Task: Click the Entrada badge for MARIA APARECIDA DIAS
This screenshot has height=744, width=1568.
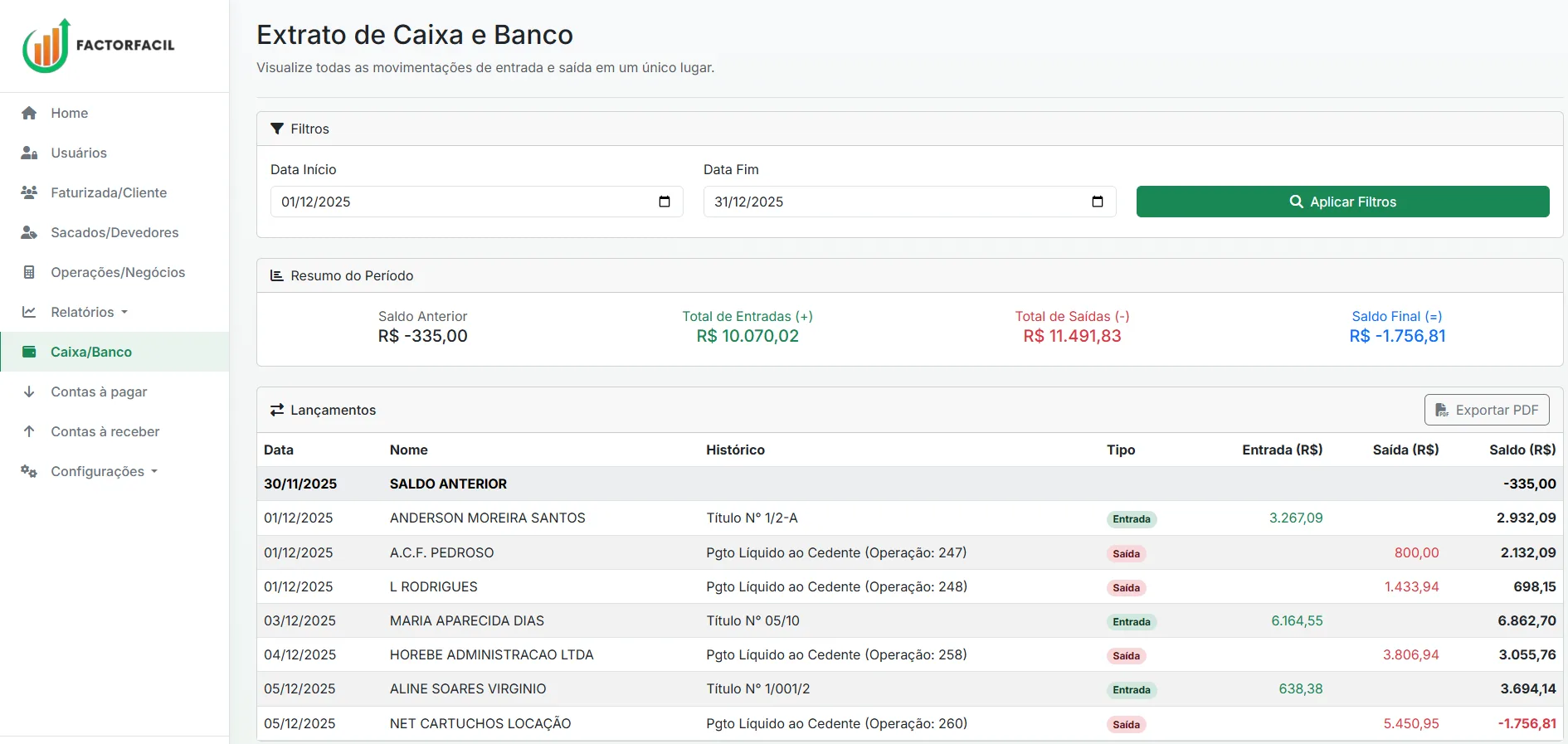Action: click(x=1132, y=621)
